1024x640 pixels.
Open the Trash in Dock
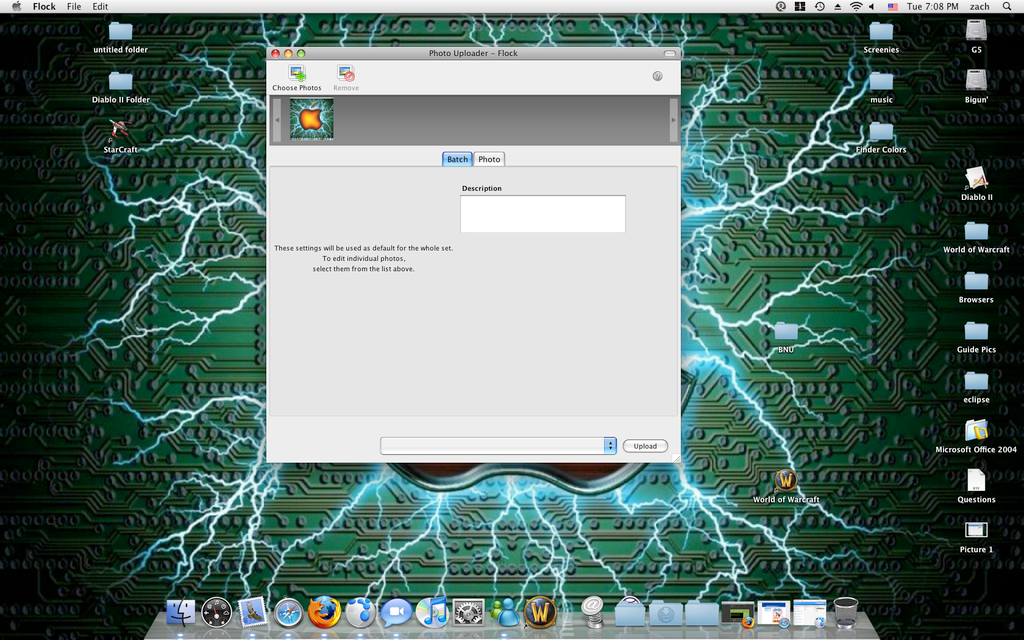tap(846, 613)
